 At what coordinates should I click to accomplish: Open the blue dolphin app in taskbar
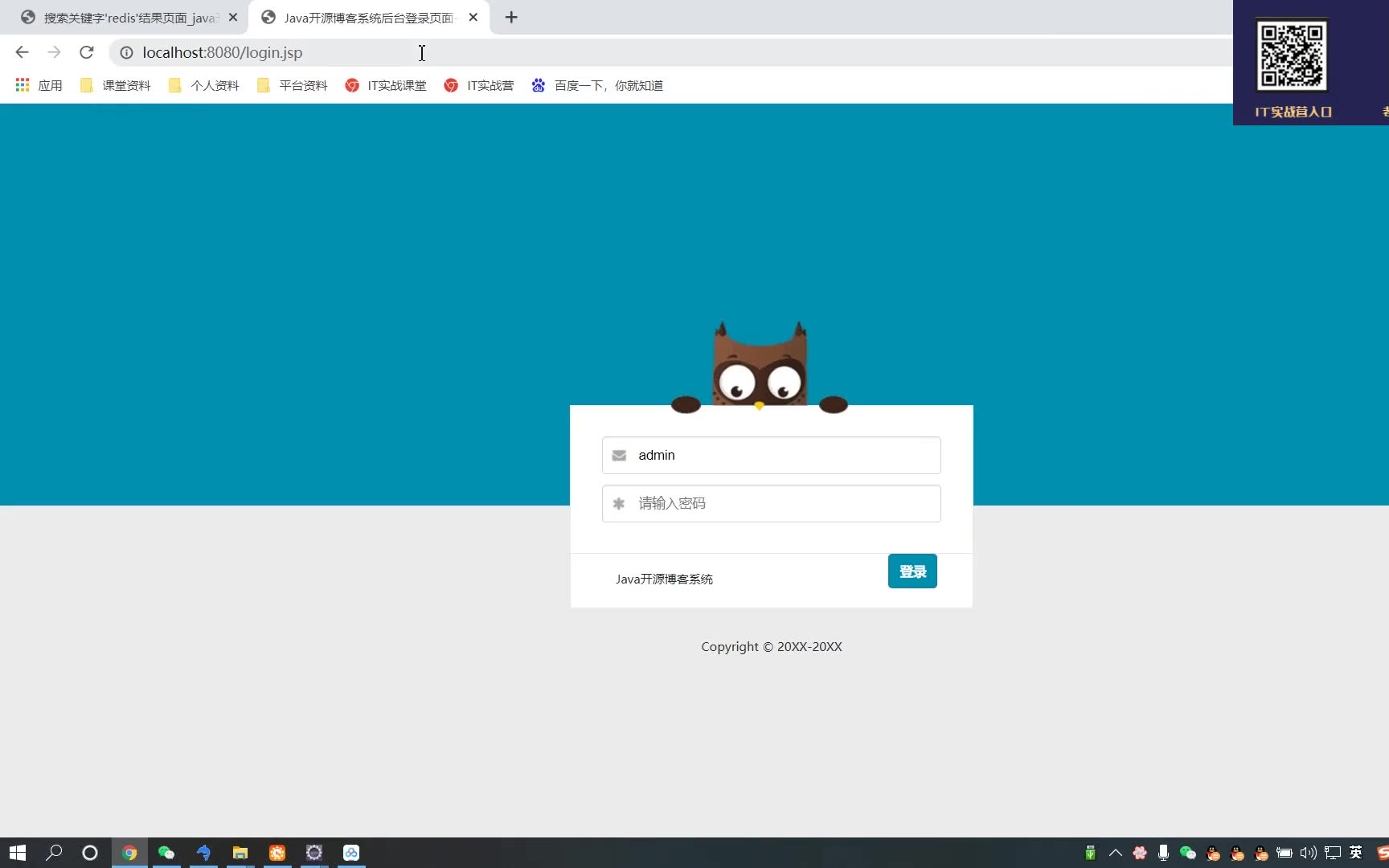pyautogui.click(x=203, y=853)
